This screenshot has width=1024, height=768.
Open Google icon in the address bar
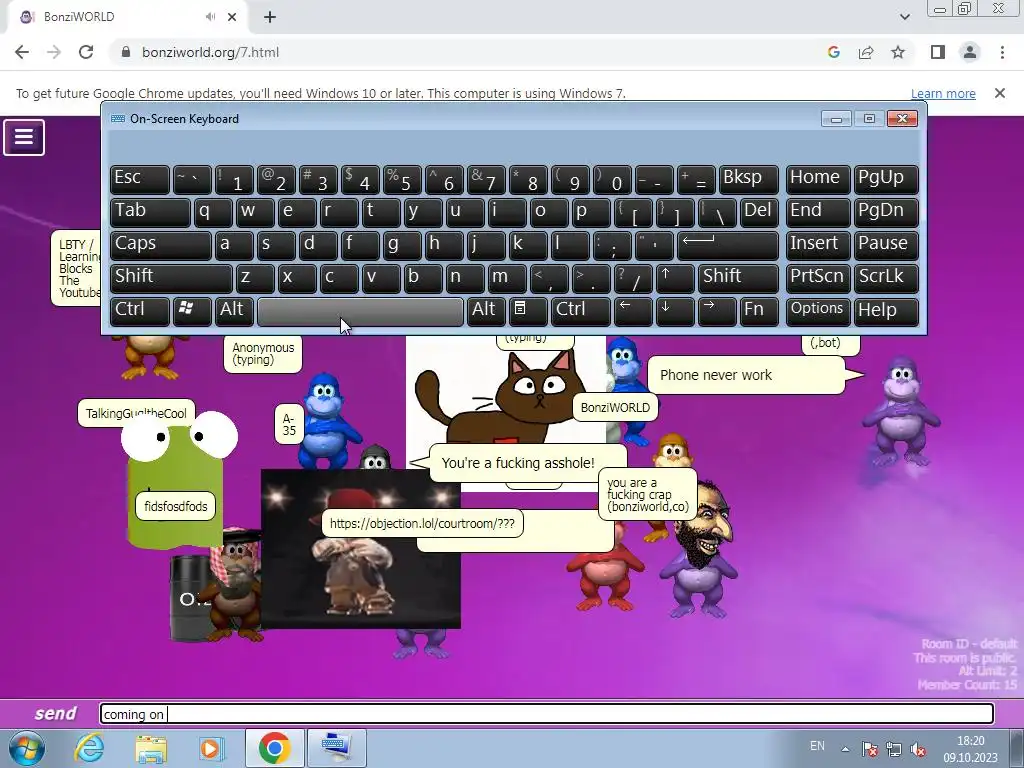[x=833, y=52]
